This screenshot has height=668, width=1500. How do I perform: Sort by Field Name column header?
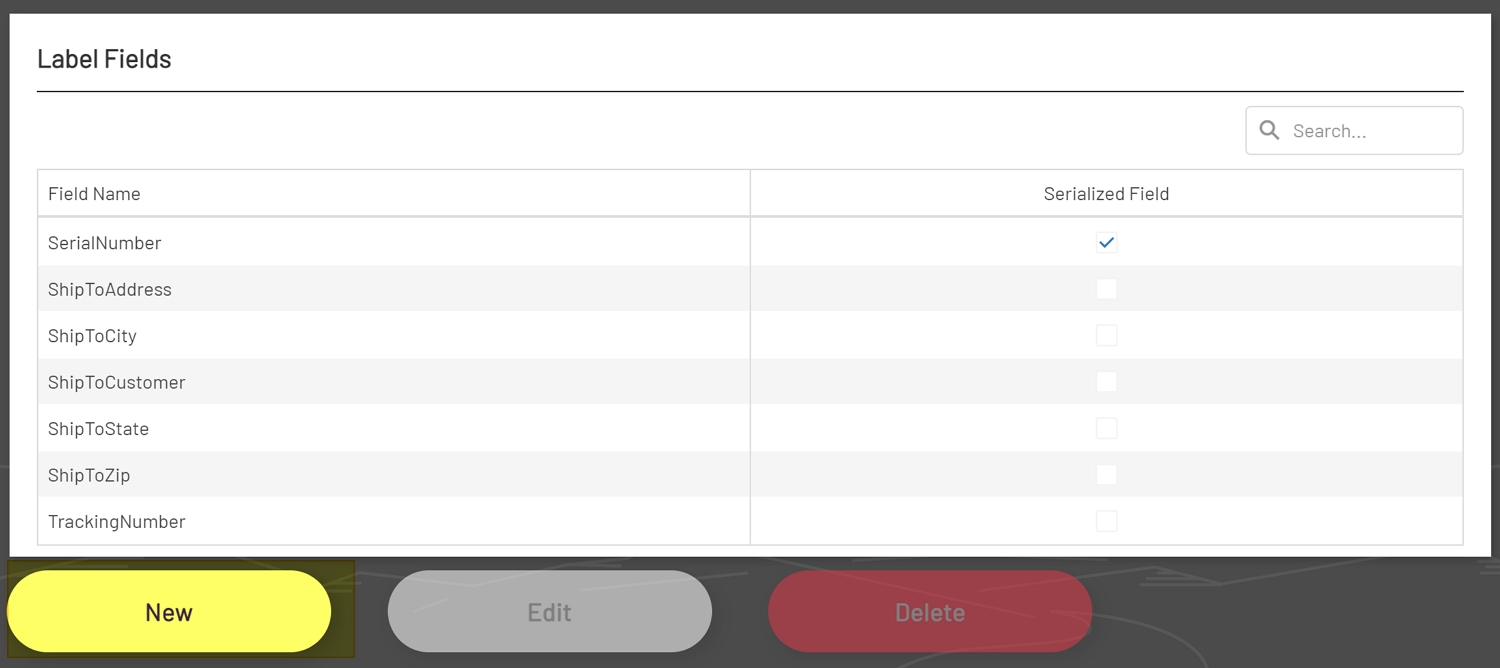[94, 194]
